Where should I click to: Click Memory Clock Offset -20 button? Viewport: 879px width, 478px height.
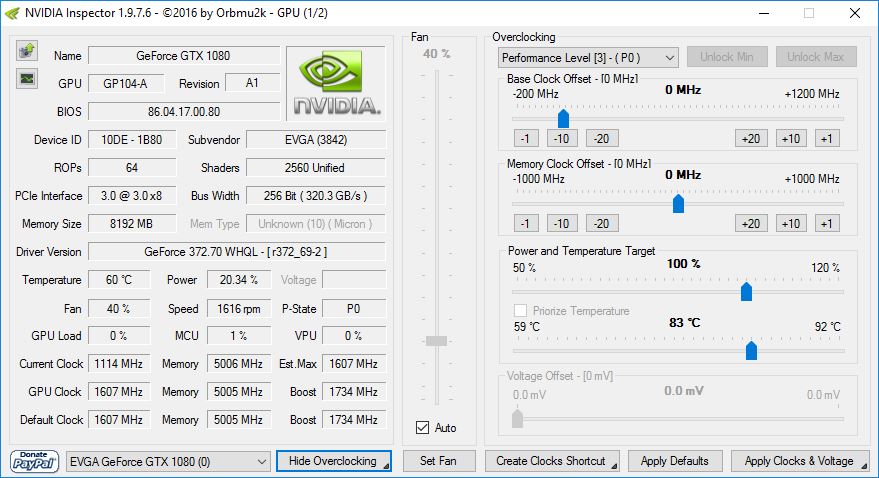(602, 224)
